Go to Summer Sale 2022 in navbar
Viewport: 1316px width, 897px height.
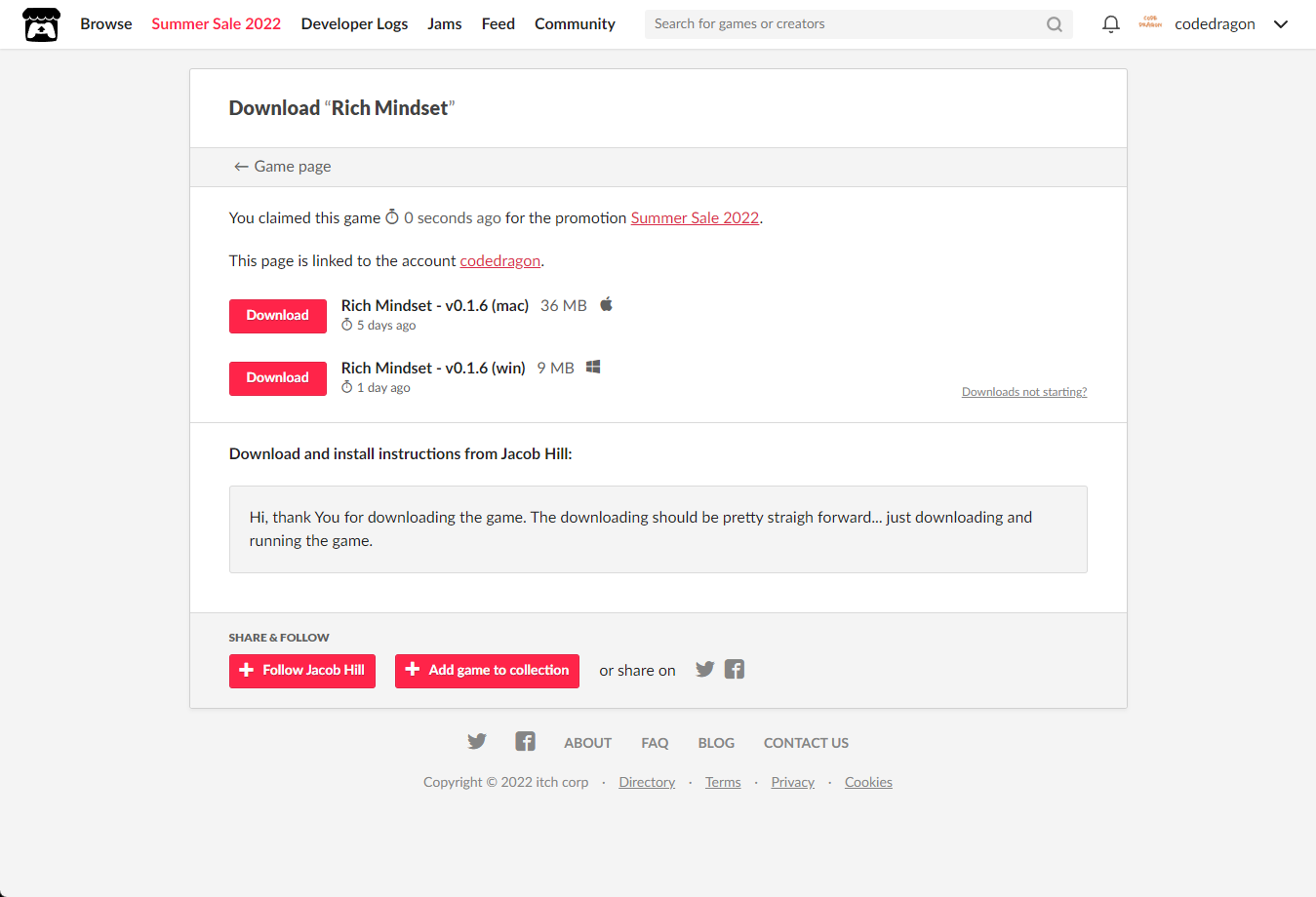pos(216,24)
